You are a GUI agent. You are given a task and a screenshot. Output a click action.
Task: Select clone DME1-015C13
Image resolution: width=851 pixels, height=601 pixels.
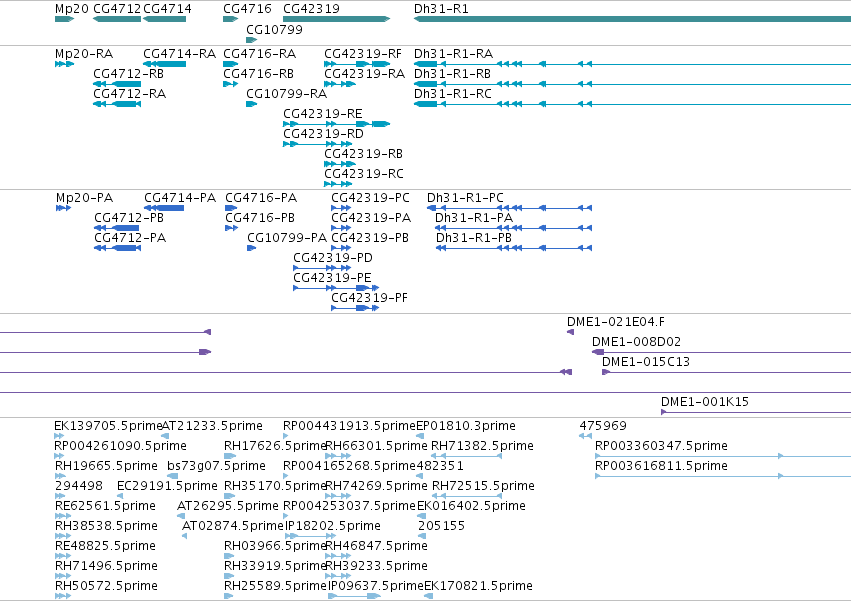coord(646,362)
